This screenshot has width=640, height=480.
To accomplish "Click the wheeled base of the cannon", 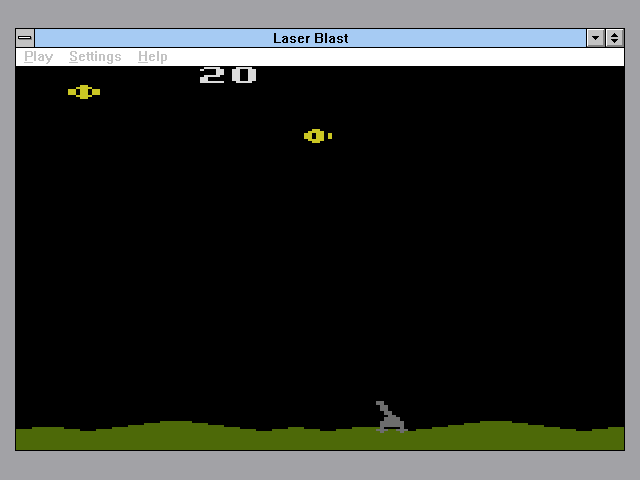I will (x=392, y=428).
